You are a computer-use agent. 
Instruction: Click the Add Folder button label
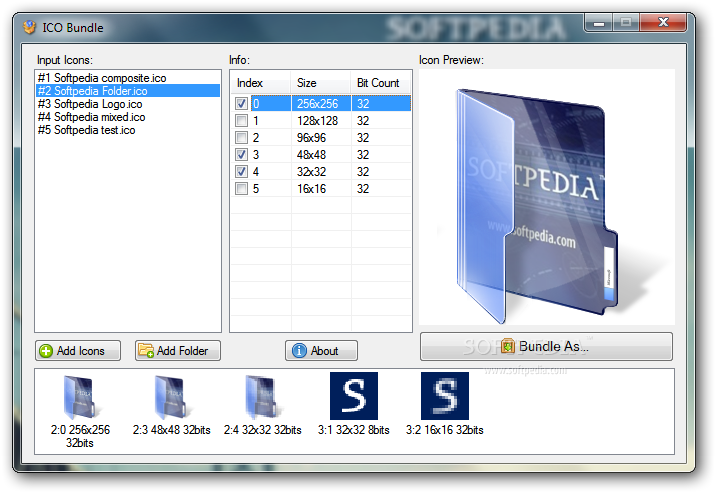click(x=183, y=351)
